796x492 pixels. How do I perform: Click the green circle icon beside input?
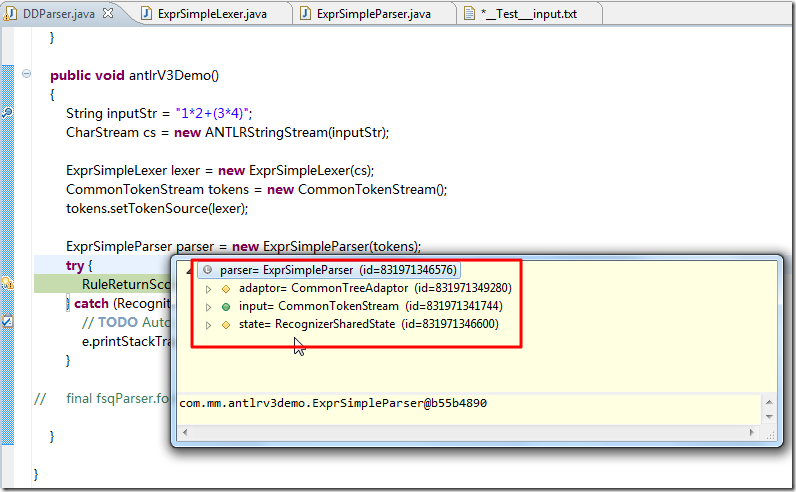click(226, 307)
